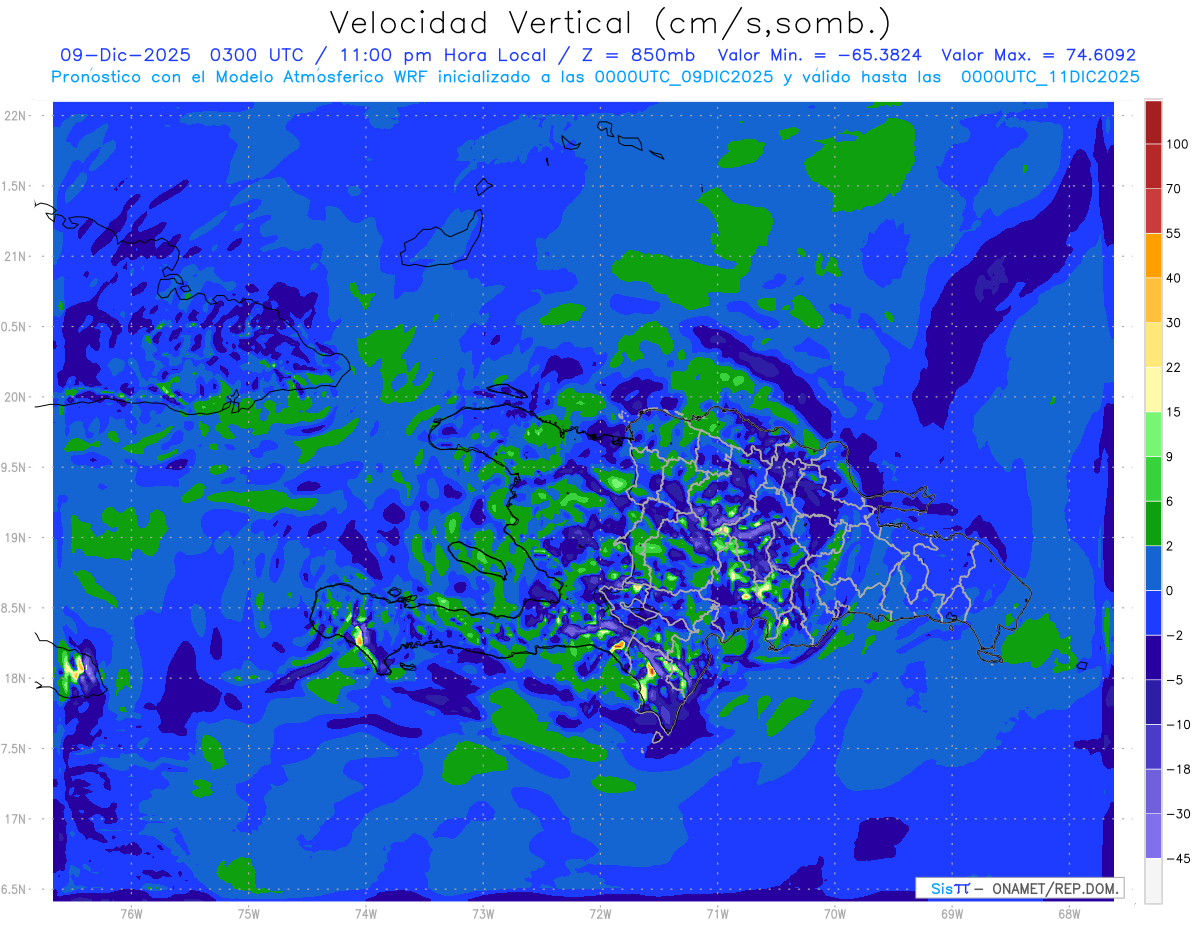Pick the purple swatch between -30 and -18
Screen dimensions: 1200x927
click(x=1153, y=790)
